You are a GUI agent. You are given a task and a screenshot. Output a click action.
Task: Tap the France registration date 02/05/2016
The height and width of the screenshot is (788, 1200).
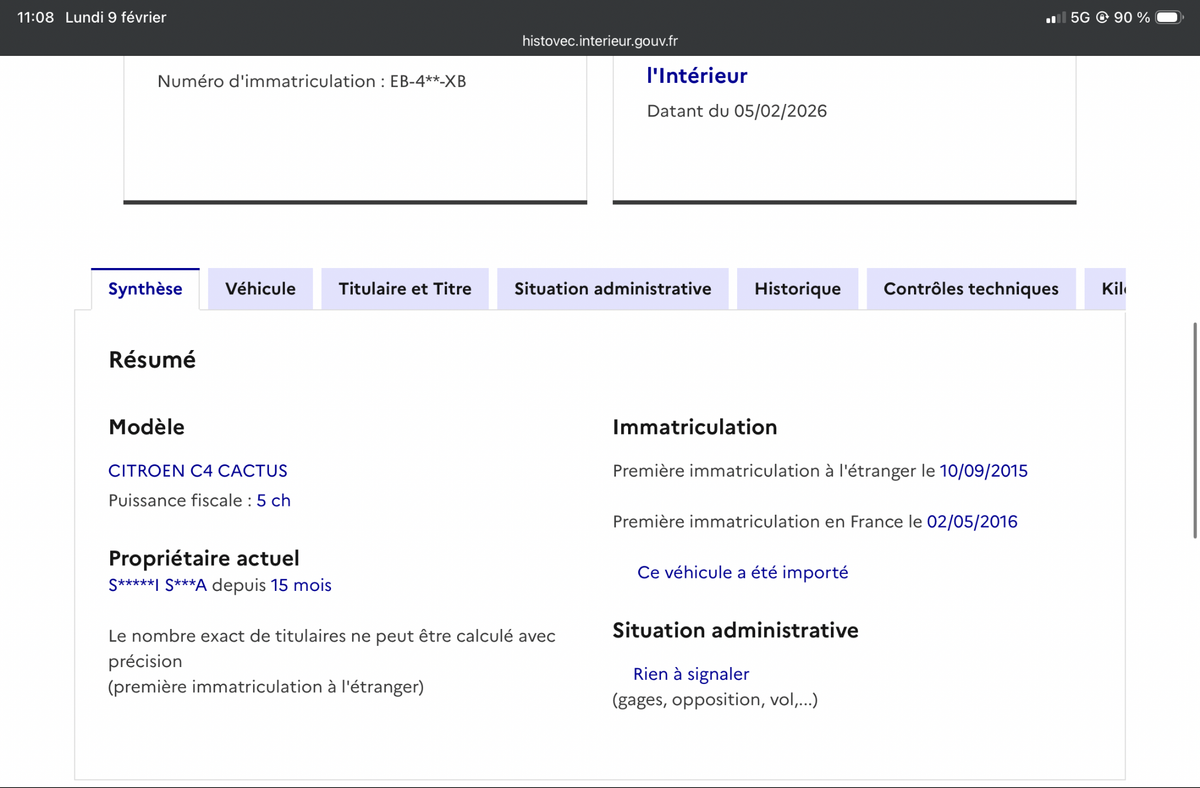point(972,522)
